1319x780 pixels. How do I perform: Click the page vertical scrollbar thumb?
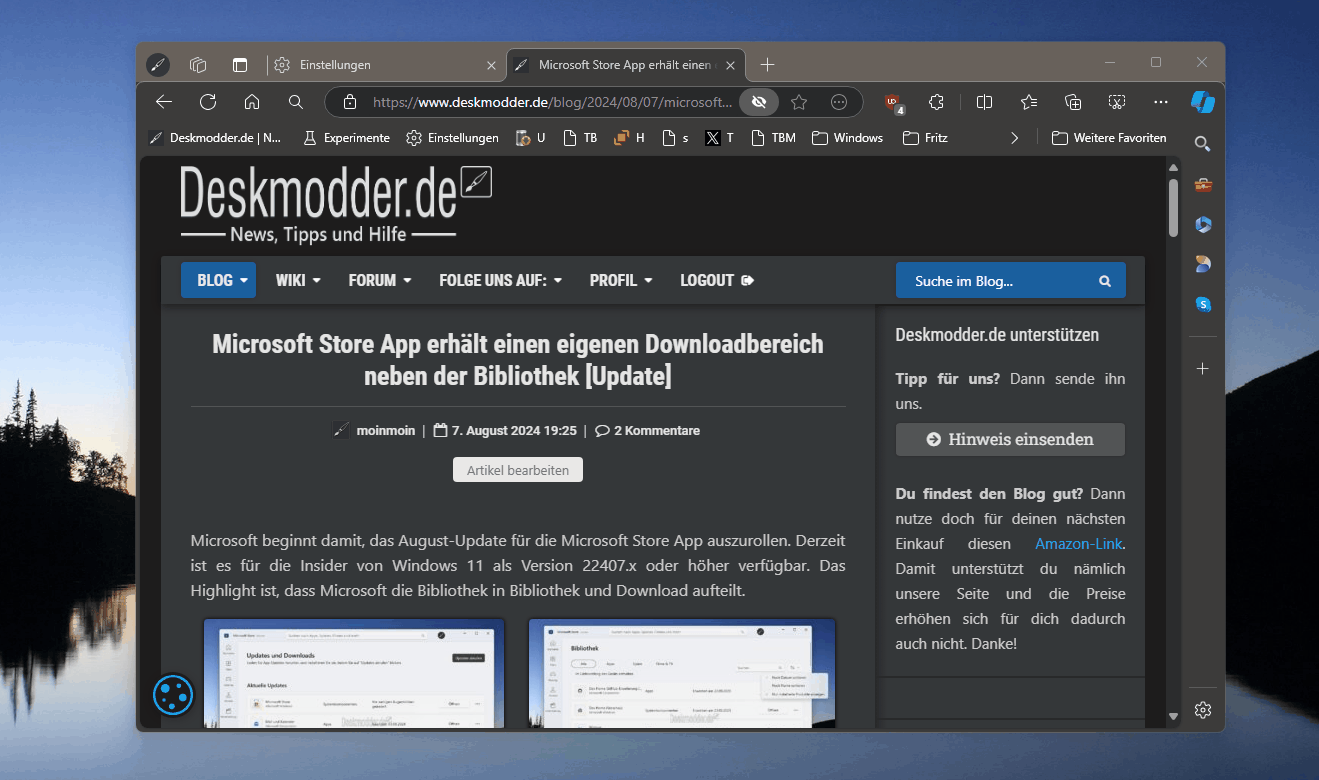click(1173, 207)
